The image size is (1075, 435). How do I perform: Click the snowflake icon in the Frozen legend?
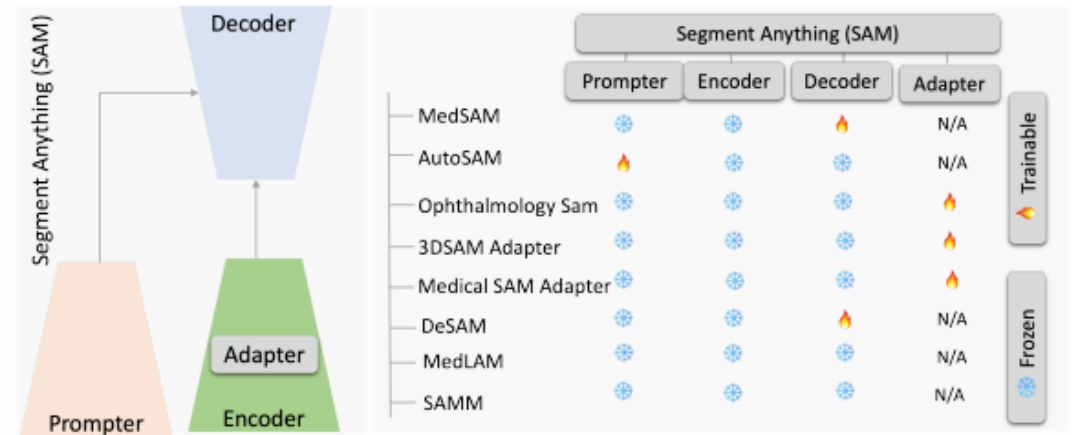coord(1027,388)
